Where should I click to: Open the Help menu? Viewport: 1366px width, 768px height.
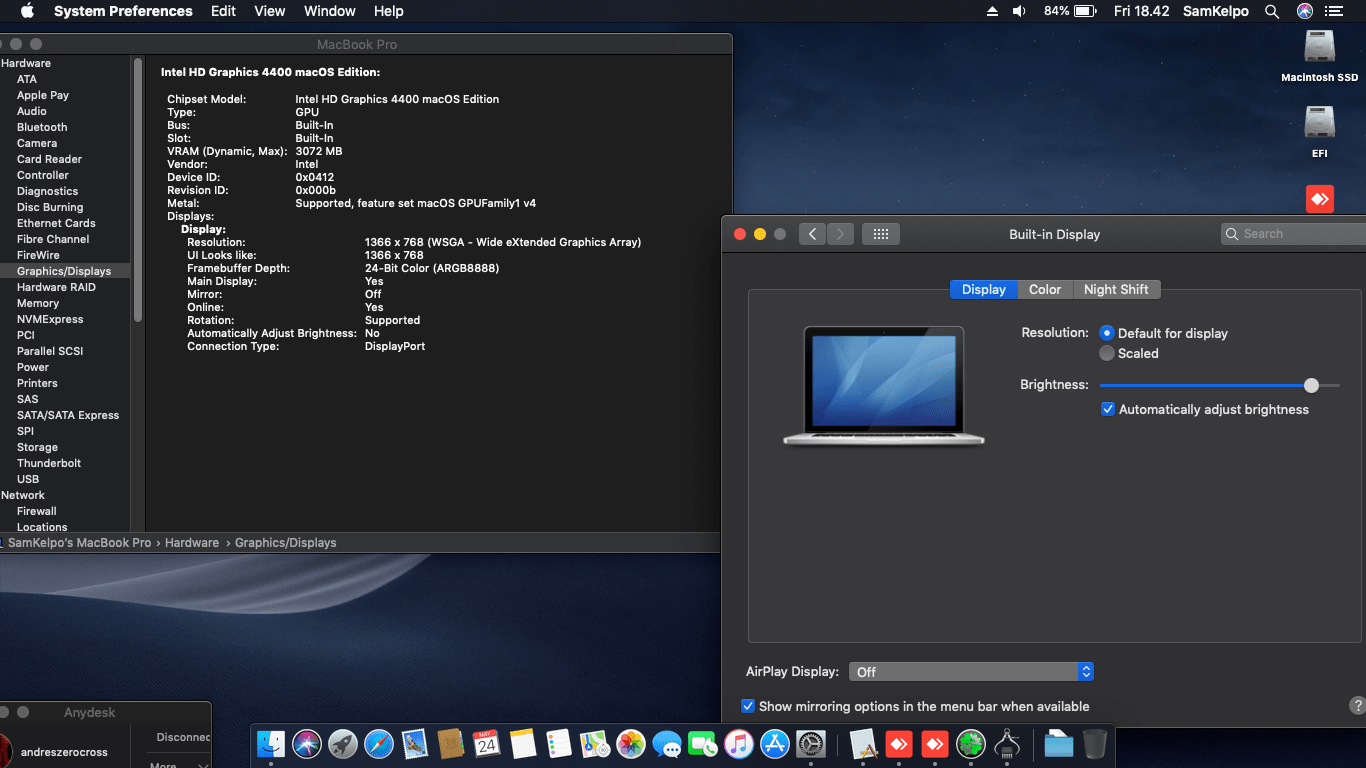click(x=388, y=11)
